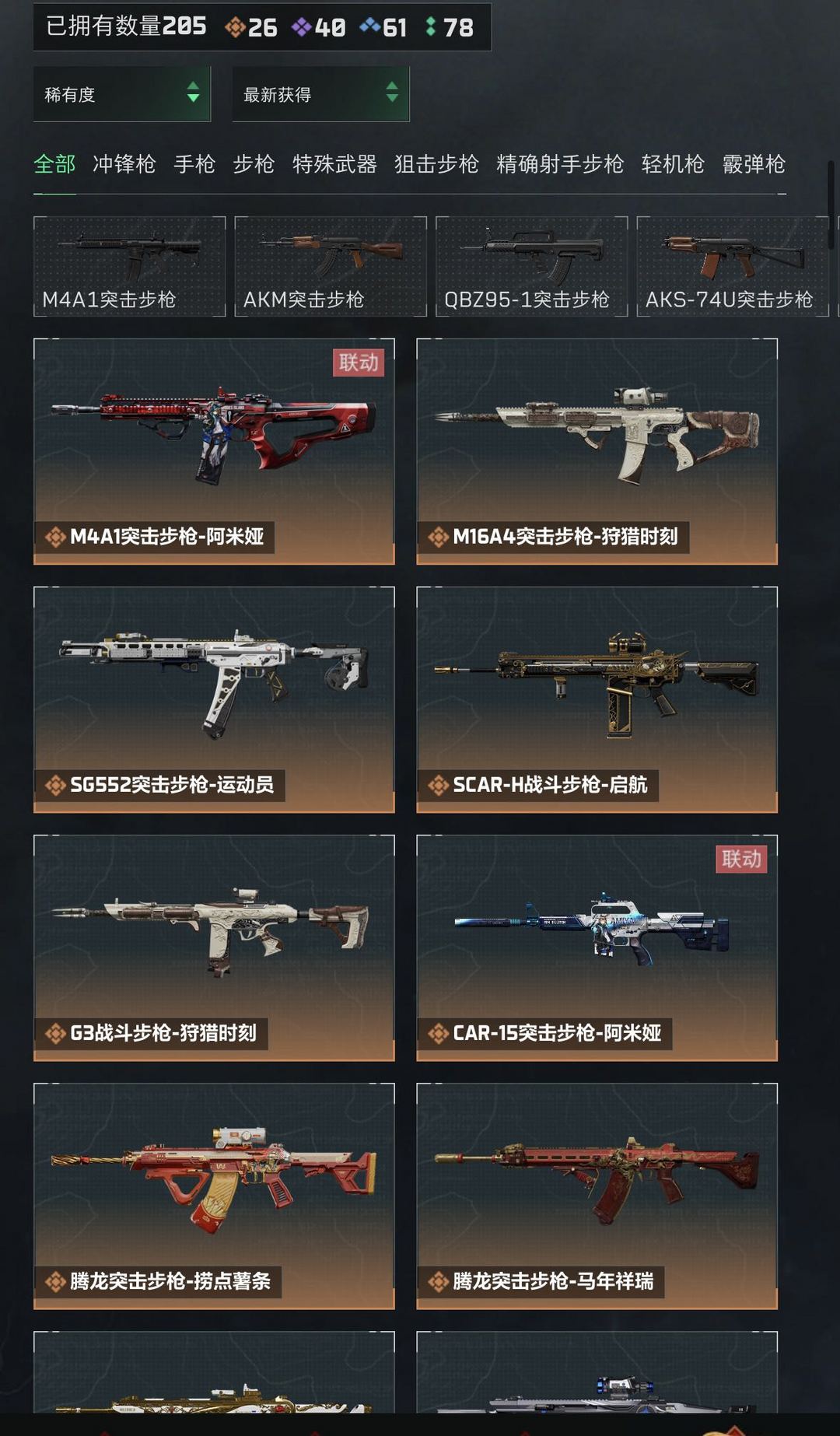The height and width of the screenshot is (1436, 840).
Task: Click the purple rarity icon beside count 40
Action: point(301,27)
